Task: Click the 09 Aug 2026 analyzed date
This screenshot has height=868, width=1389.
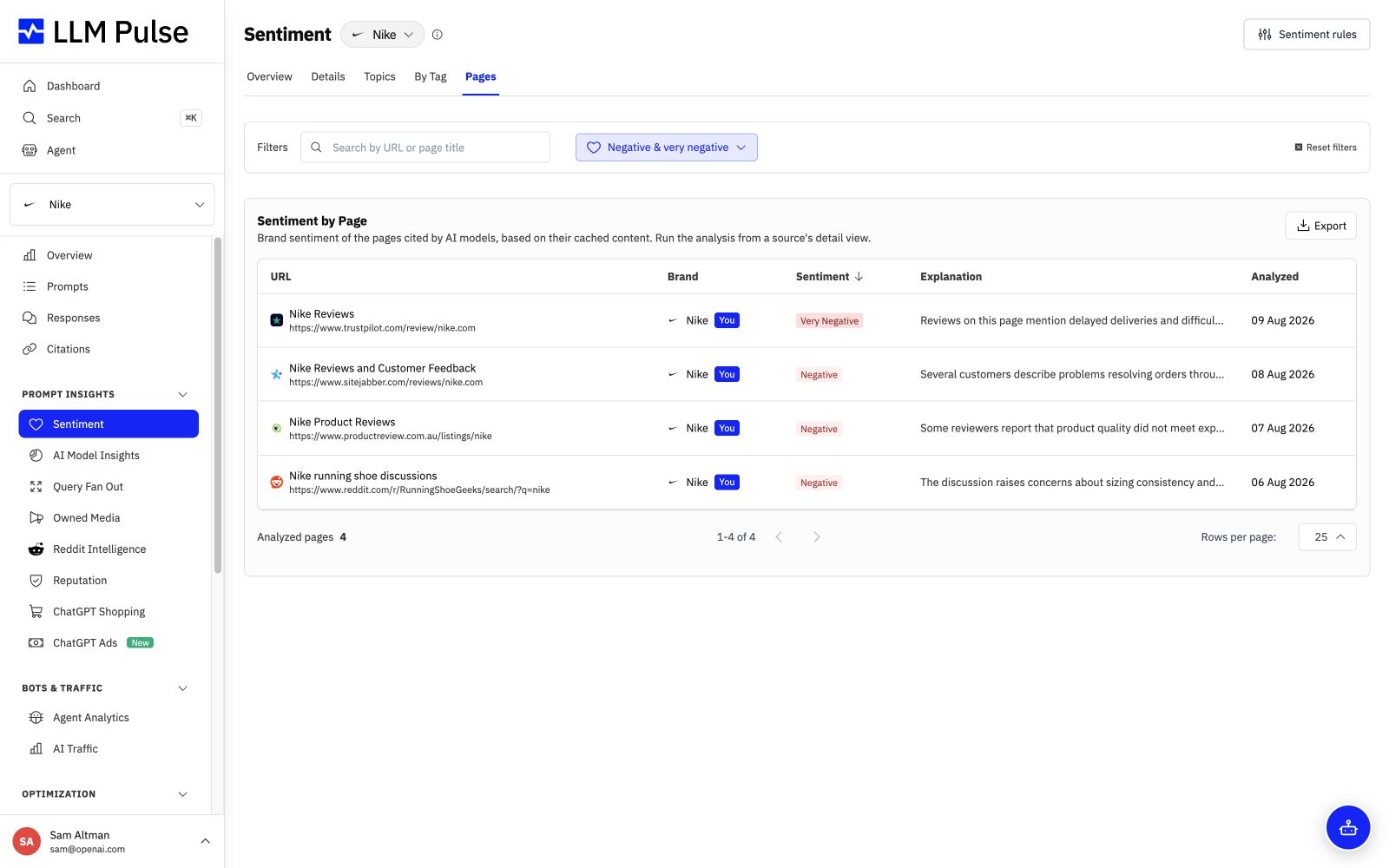Action: 1282,320
